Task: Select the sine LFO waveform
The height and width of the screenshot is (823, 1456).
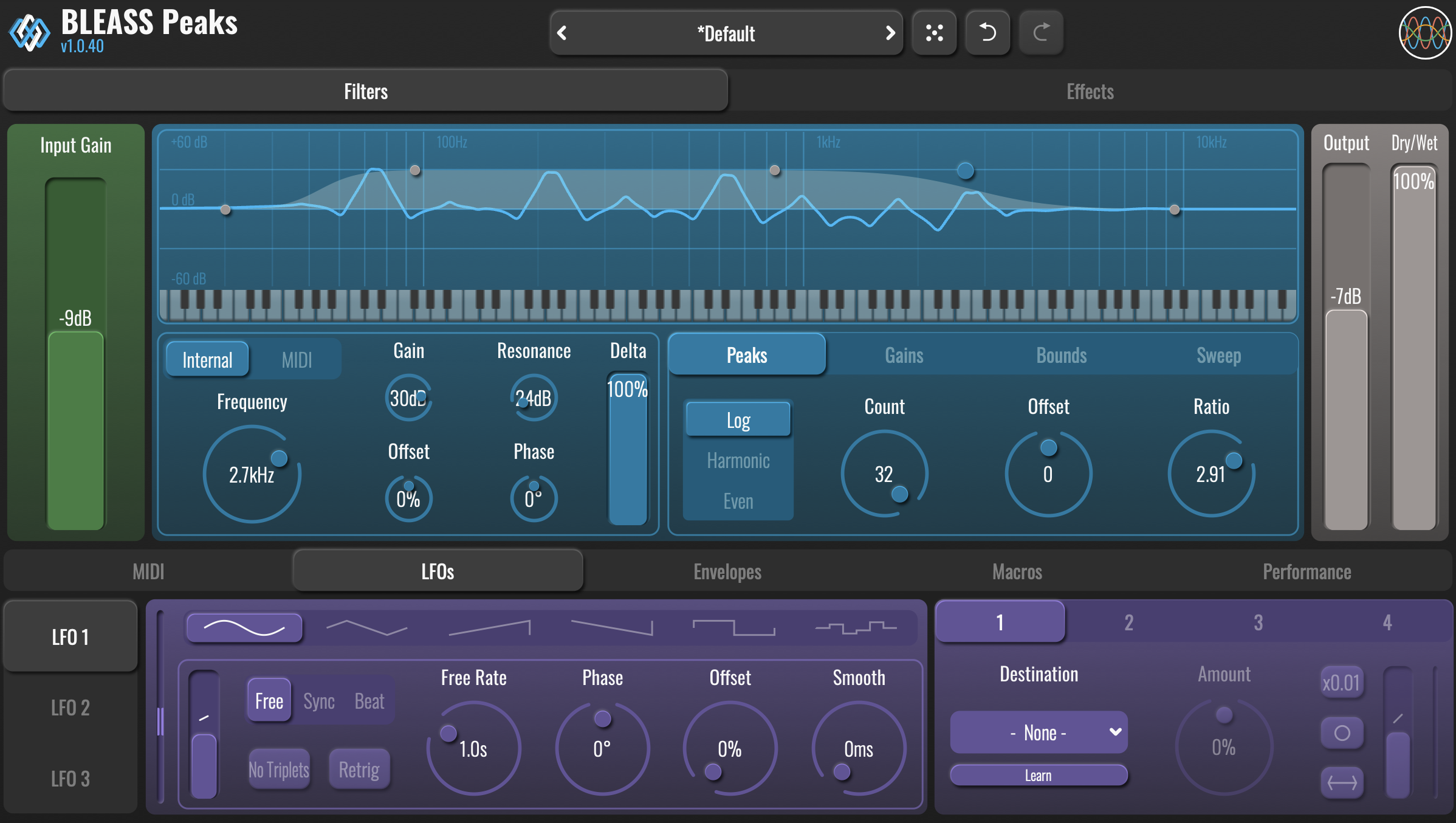Action: click(244, 628)
